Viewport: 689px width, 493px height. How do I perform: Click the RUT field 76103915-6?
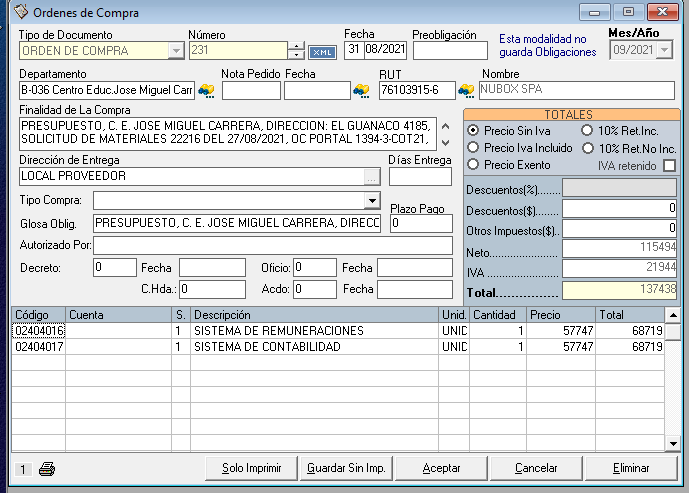pyautogui.click(x=417, y=90)
